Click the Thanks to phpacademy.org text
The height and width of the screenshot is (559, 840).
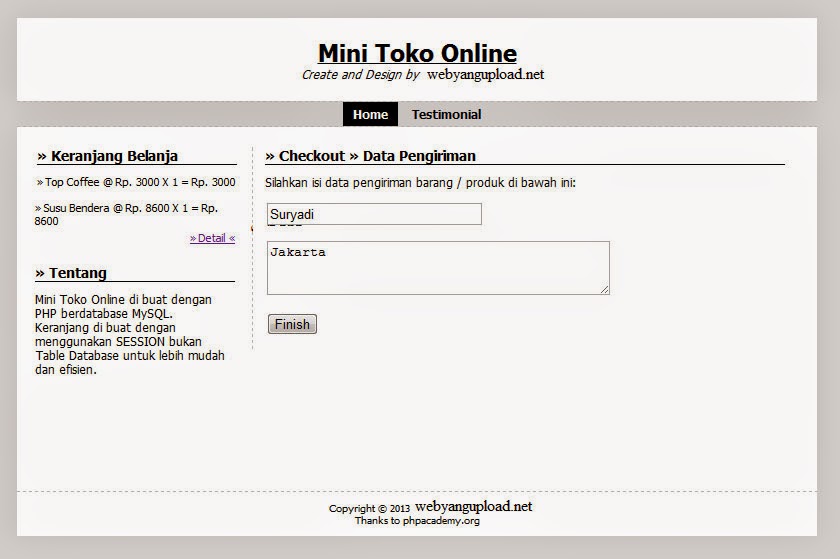pos(417,520)
